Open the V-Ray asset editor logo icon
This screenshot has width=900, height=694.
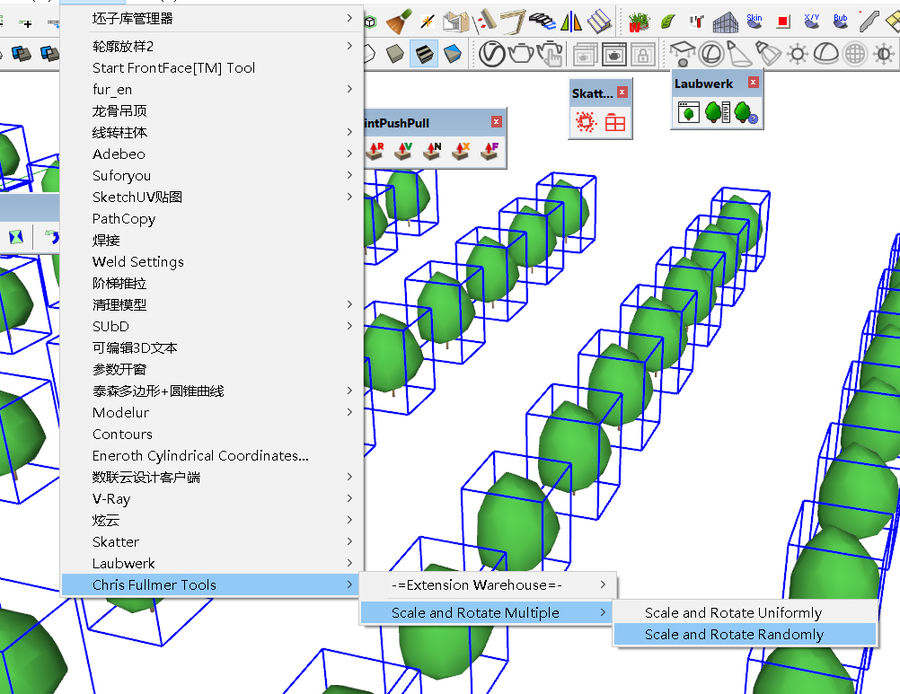[492, 54]
